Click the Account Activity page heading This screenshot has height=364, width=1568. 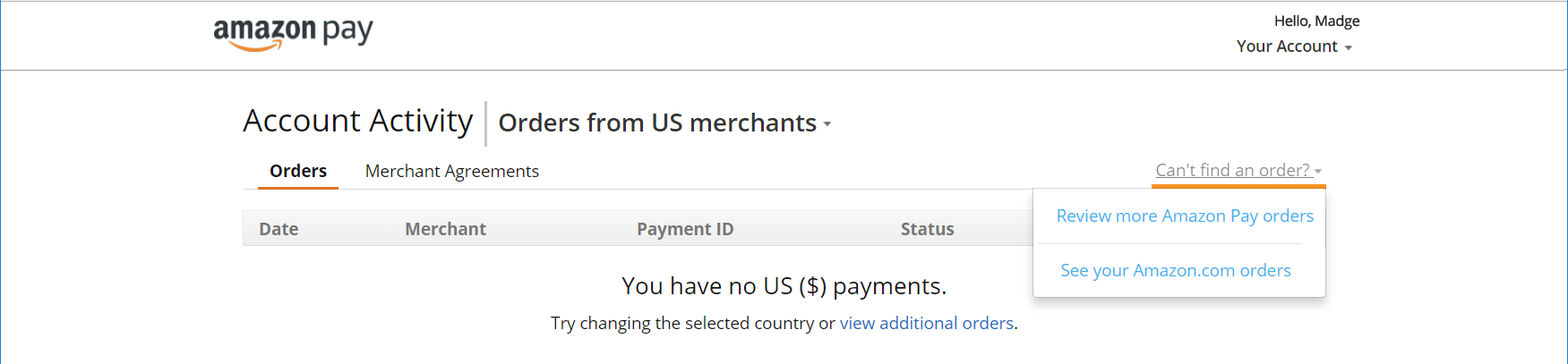[358, 121]
